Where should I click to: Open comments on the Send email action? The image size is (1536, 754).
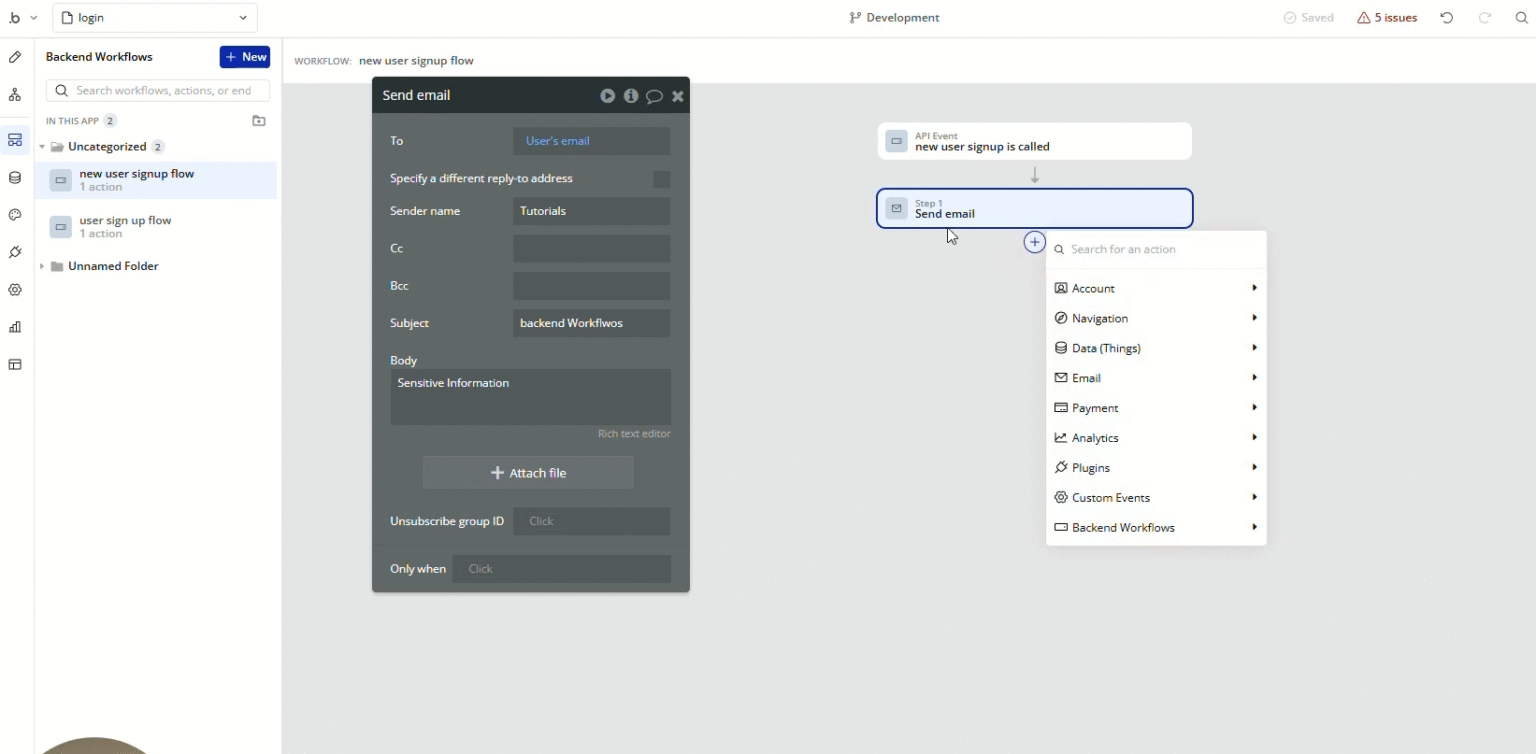coord(655,96)
